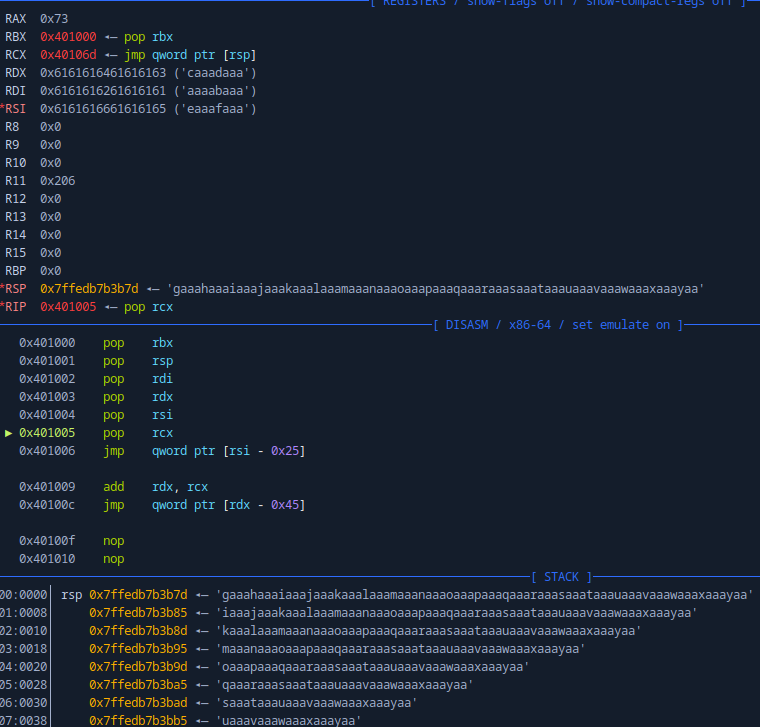Image resolution: width=760 pixels, height=727 pixels.
Task: Select the RIP register value 0x401005
Action: point(68,307)
